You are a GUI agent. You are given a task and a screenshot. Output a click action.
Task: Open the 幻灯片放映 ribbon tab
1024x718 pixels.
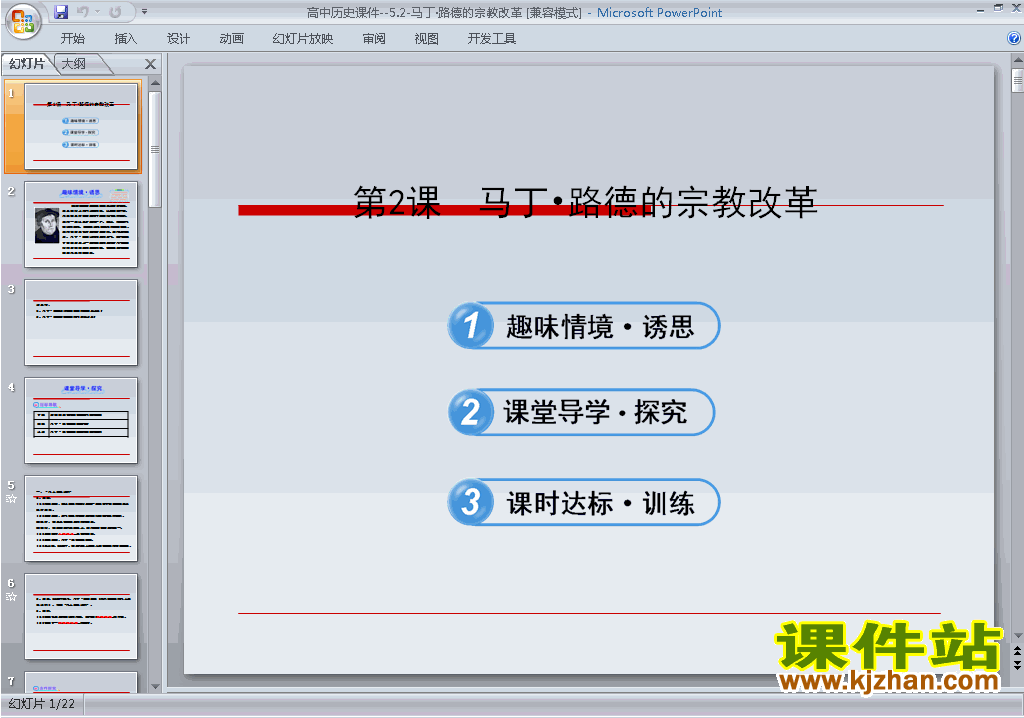click(x=302, y=39)
